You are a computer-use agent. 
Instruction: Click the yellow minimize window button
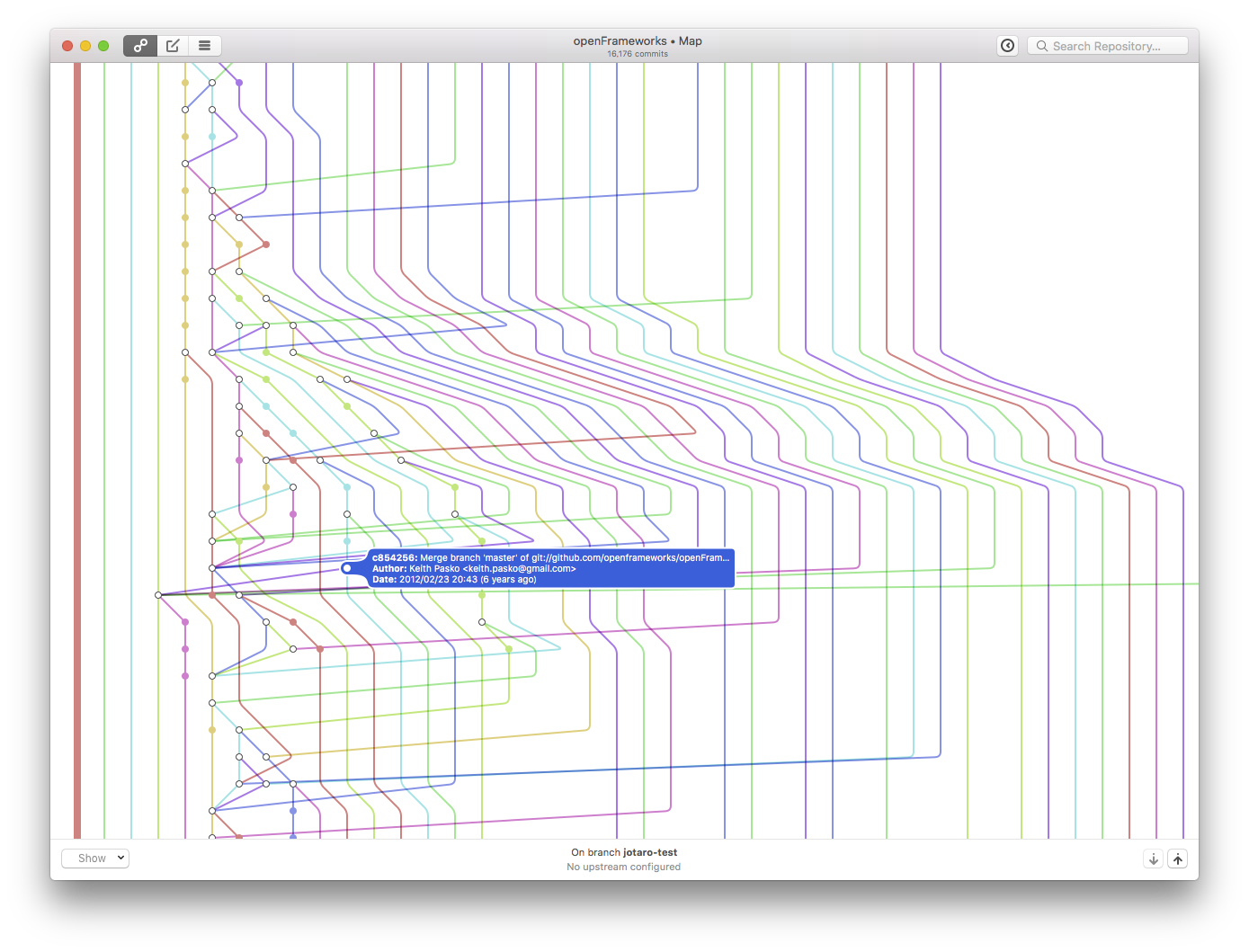pyautogui.click(x=85, y=46)
